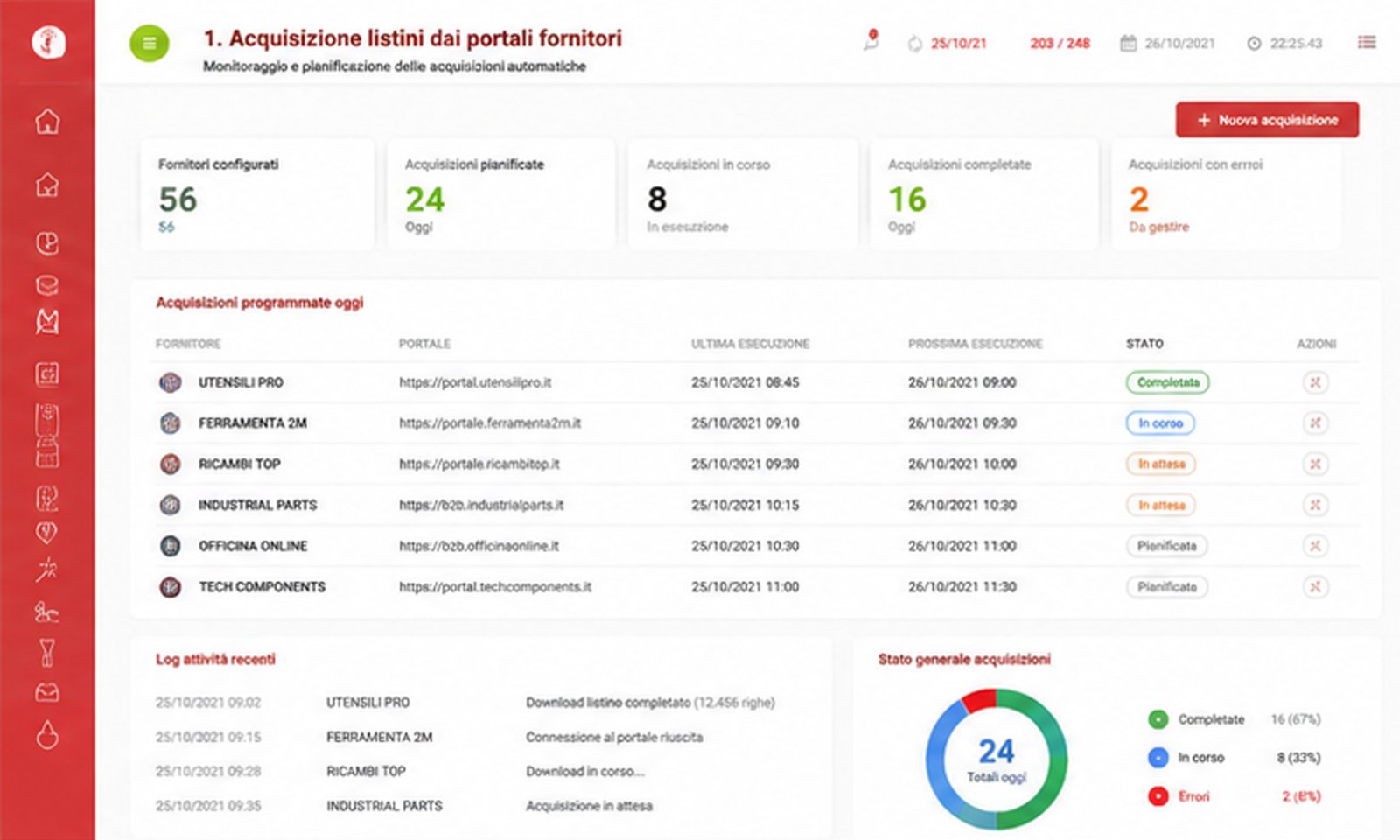Open the envelope icon in the sidebar
The width and height of the screenshot is (1400, 840).
[47, 693]
